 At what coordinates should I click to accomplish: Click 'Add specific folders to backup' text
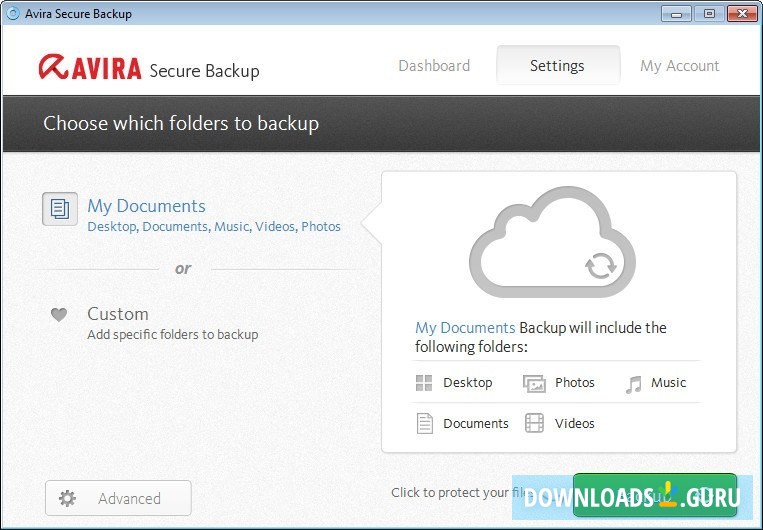pyautogui.click(x=173, y=335)
